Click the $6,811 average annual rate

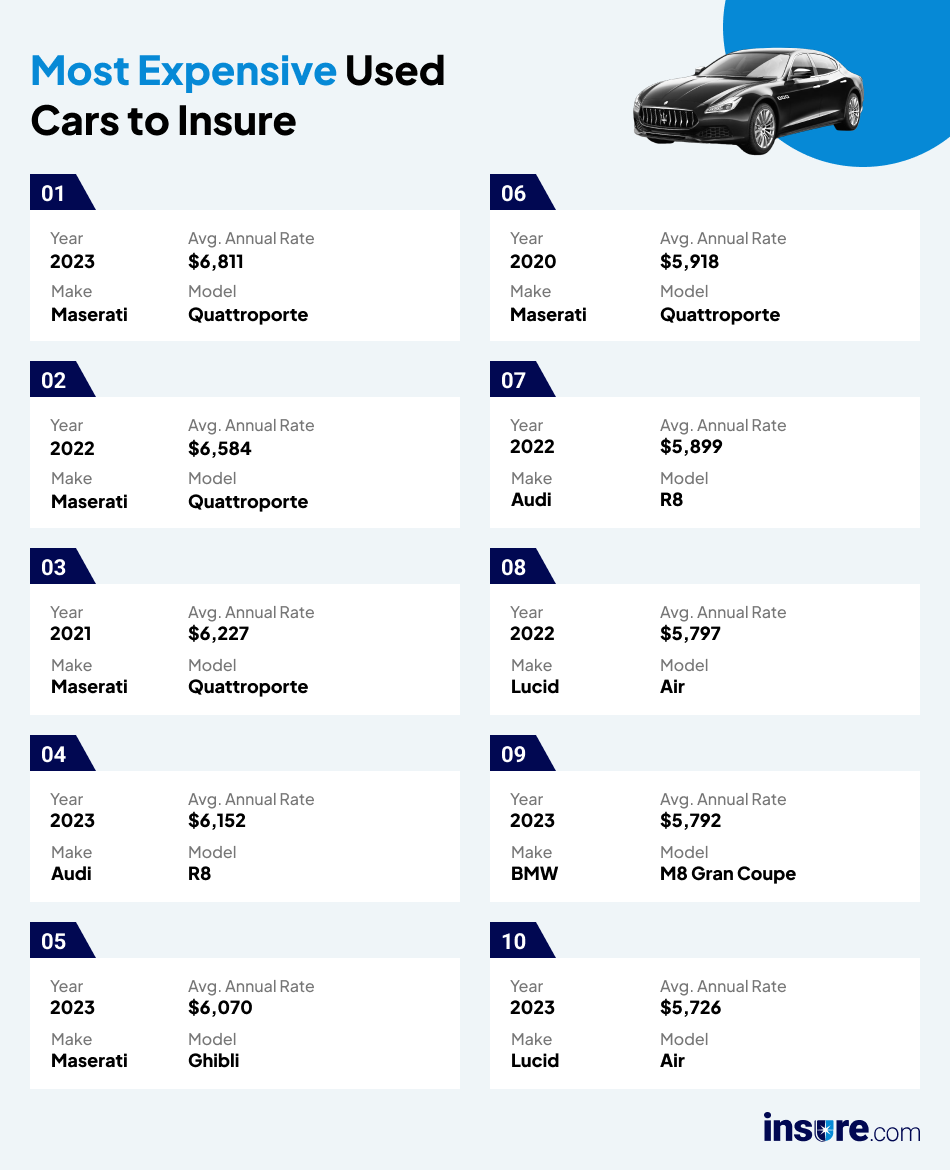(216, 262)
